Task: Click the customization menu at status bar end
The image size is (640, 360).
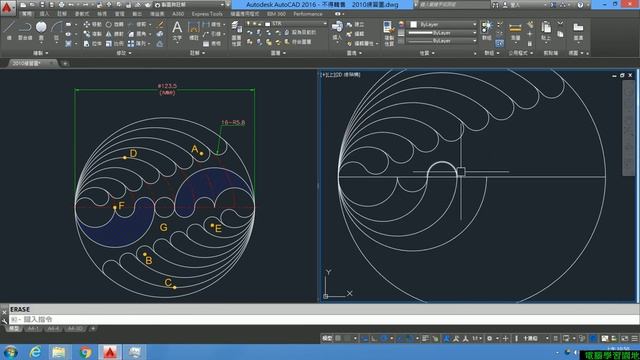Action: (635, 338)
